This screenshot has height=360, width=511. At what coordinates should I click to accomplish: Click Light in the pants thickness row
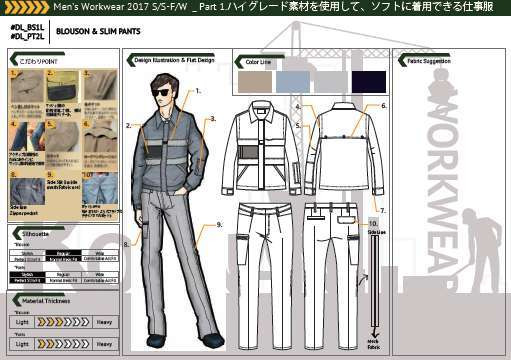point(22,344)
